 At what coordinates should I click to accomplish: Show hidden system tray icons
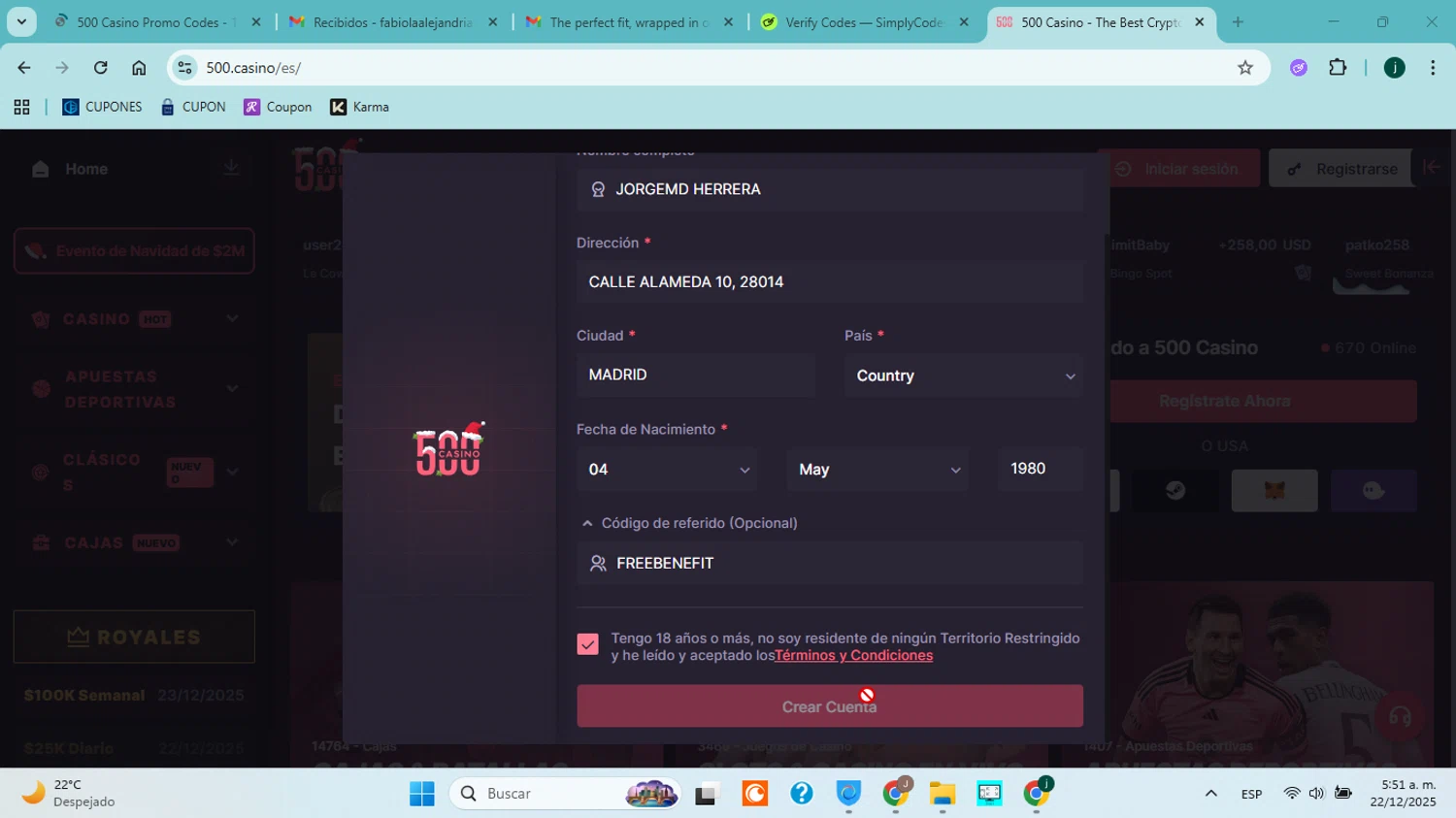point(1210,794)
